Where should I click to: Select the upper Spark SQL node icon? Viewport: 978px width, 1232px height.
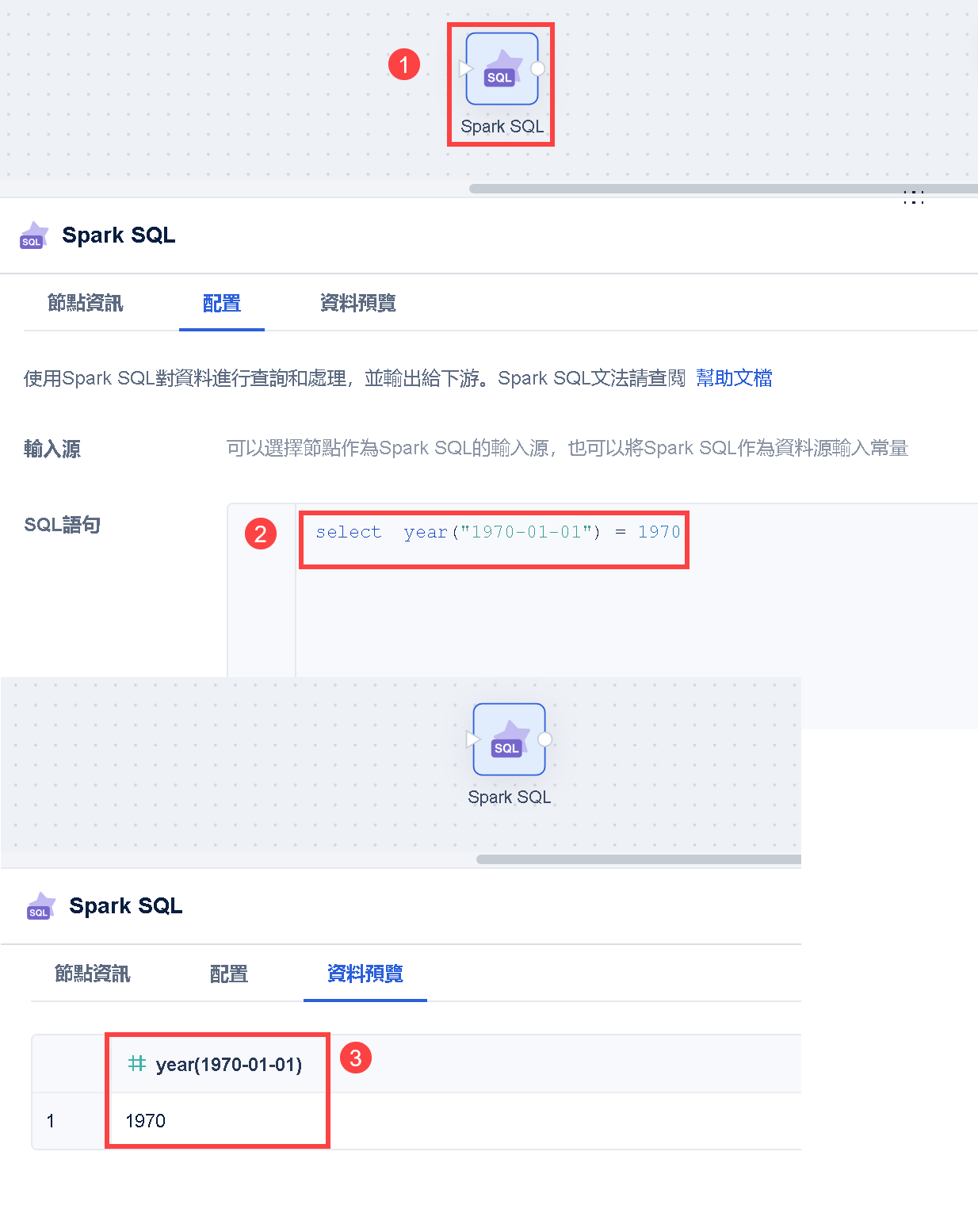coord(502,69)
